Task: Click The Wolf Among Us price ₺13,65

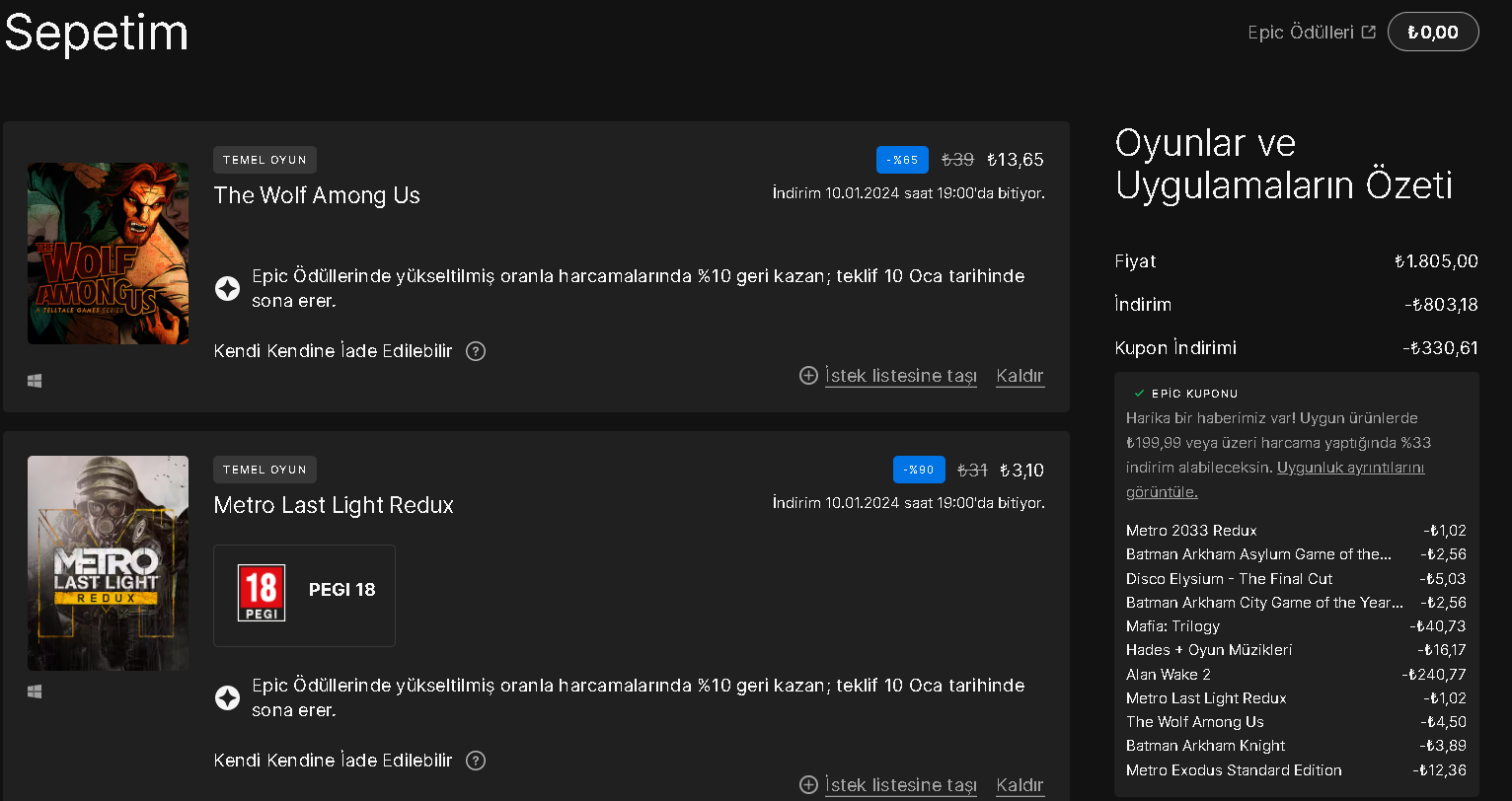Action: 1016,160
